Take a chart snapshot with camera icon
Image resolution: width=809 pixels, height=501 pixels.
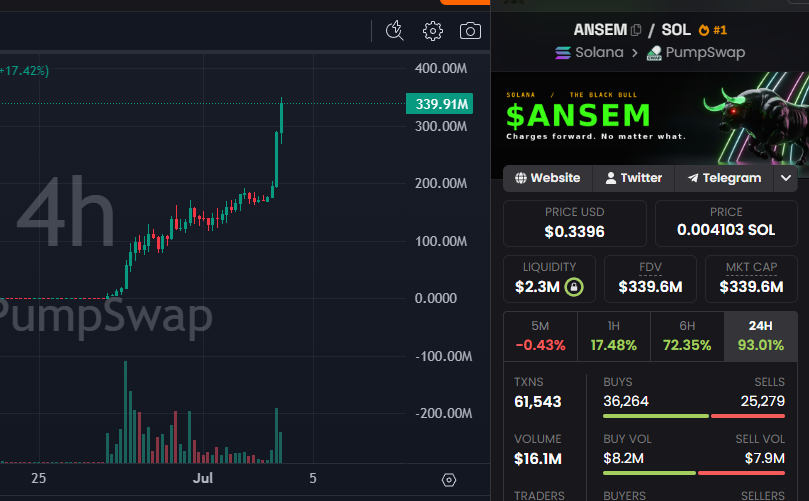470,31
